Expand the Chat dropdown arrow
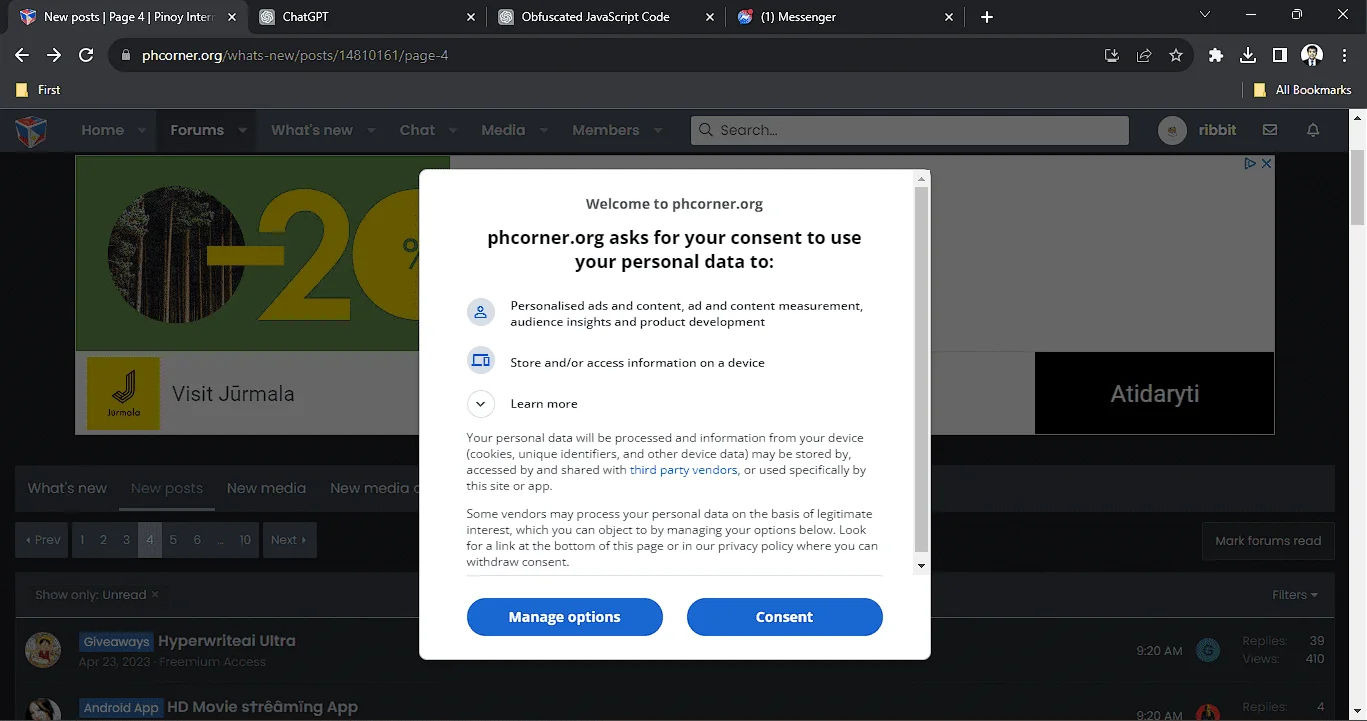Viewport: 1367px width, 721px height. click(453, 130)
